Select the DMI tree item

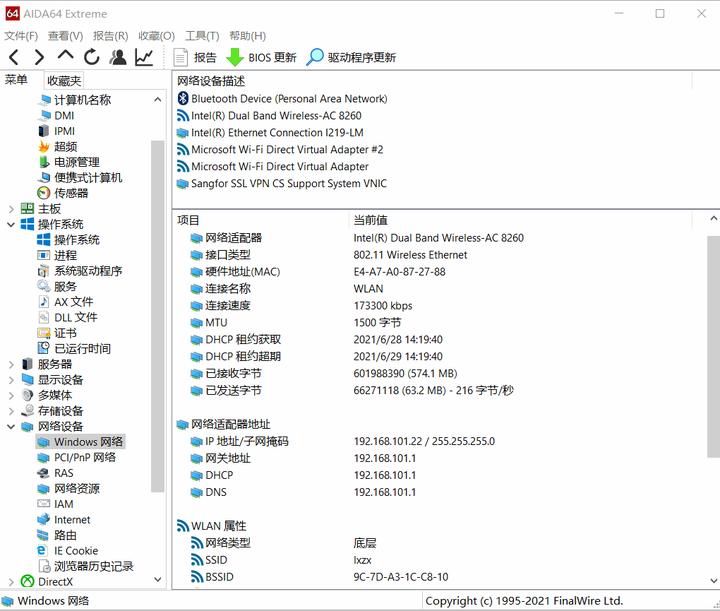coord(56,115)
